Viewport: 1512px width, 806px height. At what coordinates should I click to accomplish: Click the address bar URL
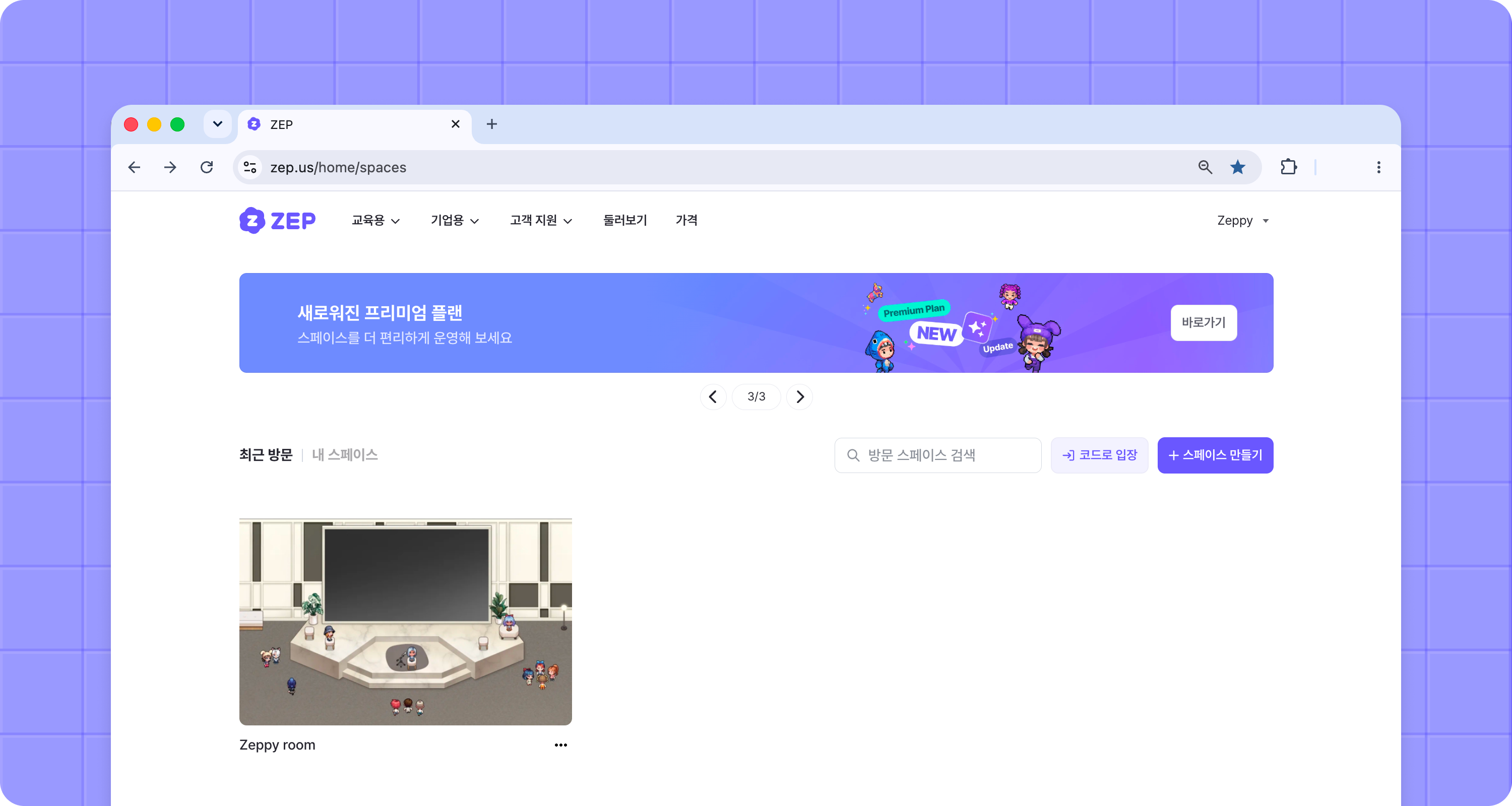(x=338, y=167)
